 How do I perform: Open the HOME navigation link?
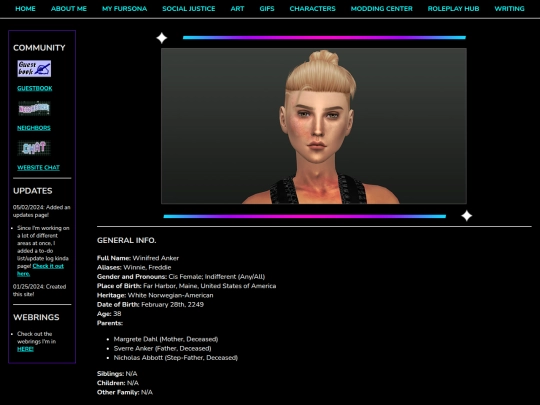(x=25, y=9)
